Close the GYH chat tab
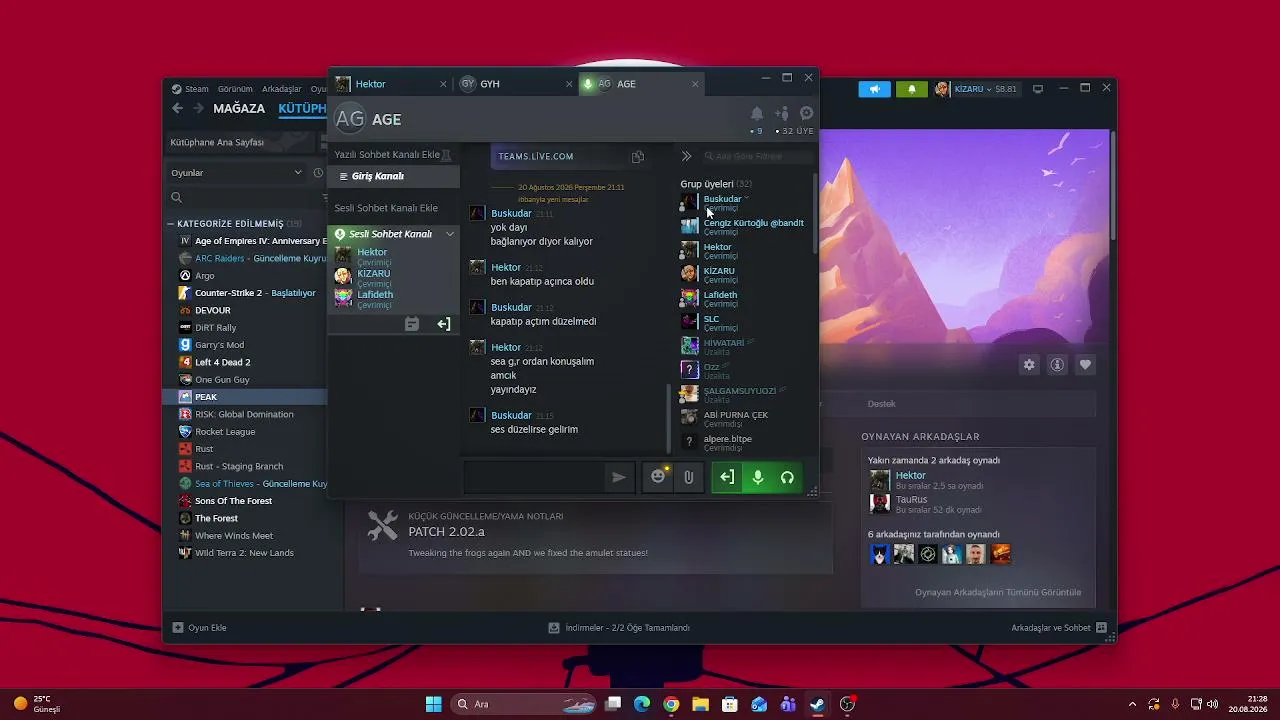This screenshot has width=1280, height=720. [569, 84]
